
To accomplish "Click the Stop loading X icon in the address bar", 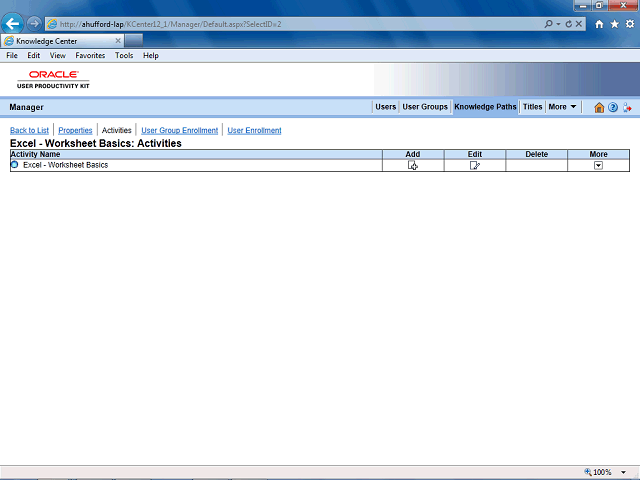I will (579, 24).
